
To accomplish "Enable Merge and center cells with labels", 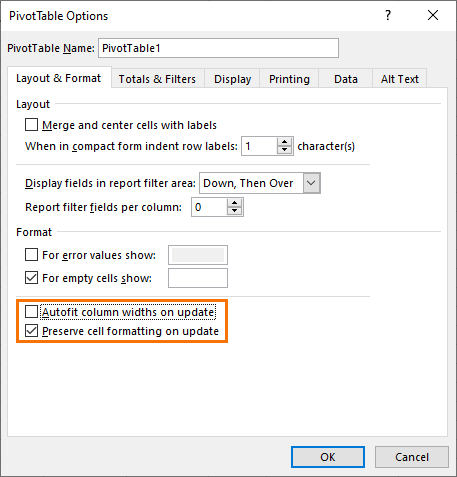I will click(32, 125).
